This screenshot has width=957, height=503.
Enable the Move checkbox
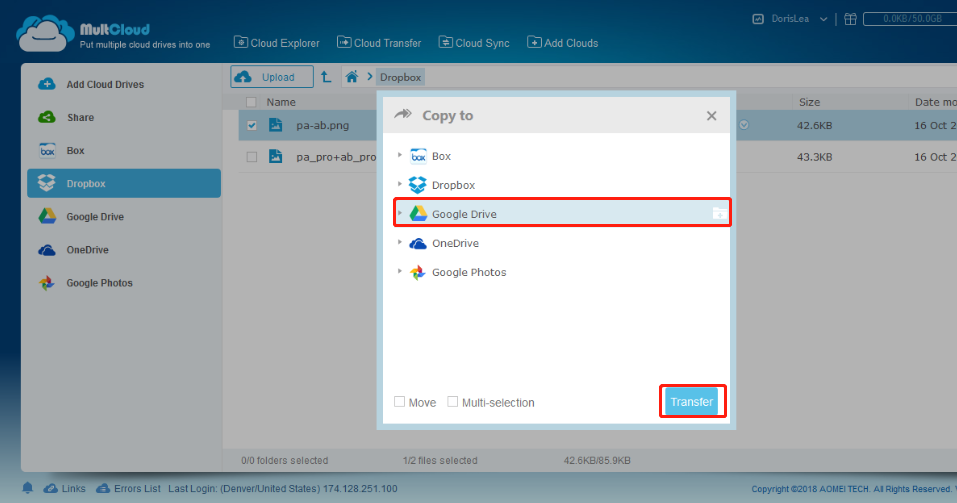(399, 402)
